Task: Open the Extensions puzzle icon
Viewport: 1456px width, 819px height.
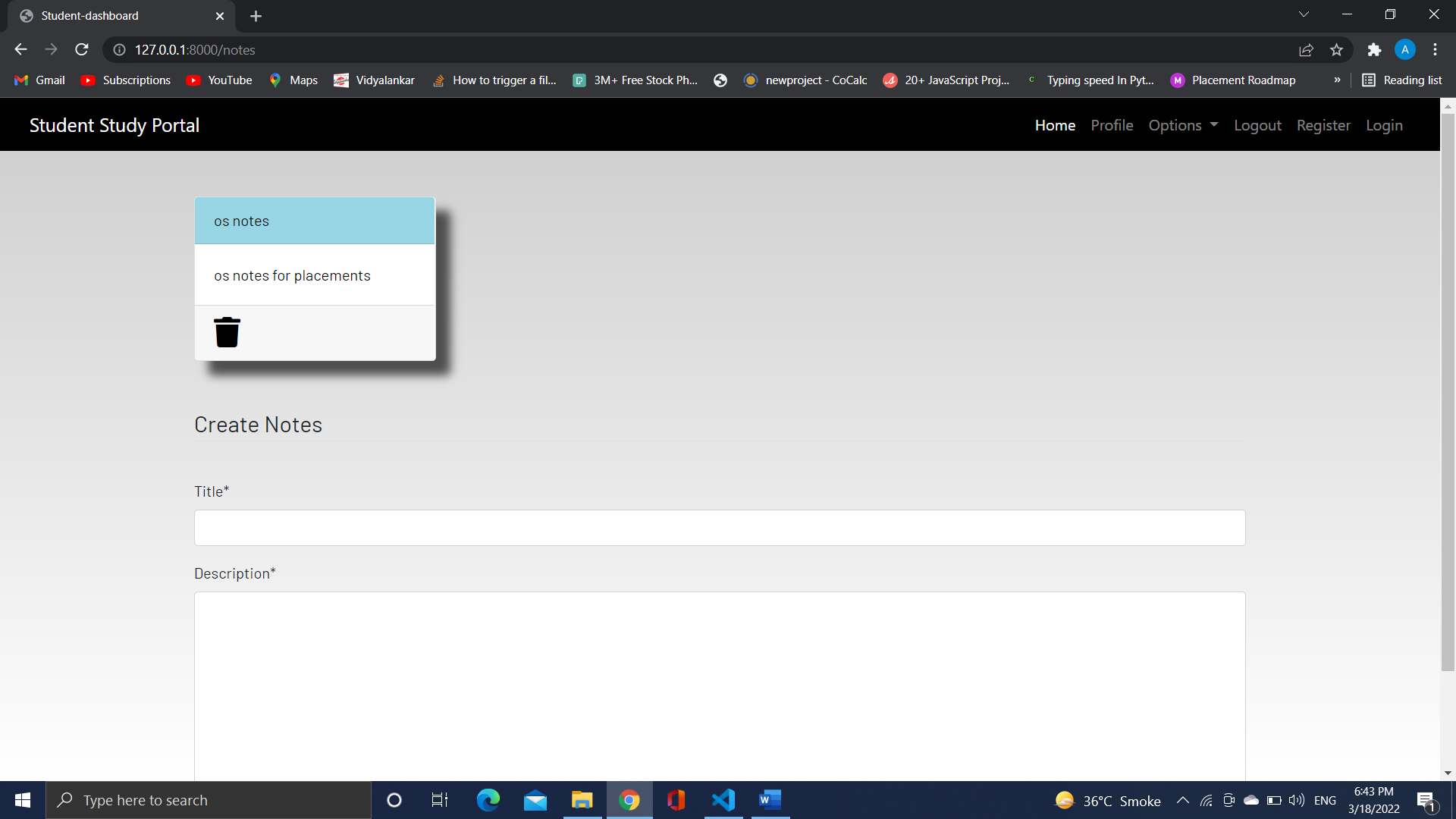Action: [1374, 50]
